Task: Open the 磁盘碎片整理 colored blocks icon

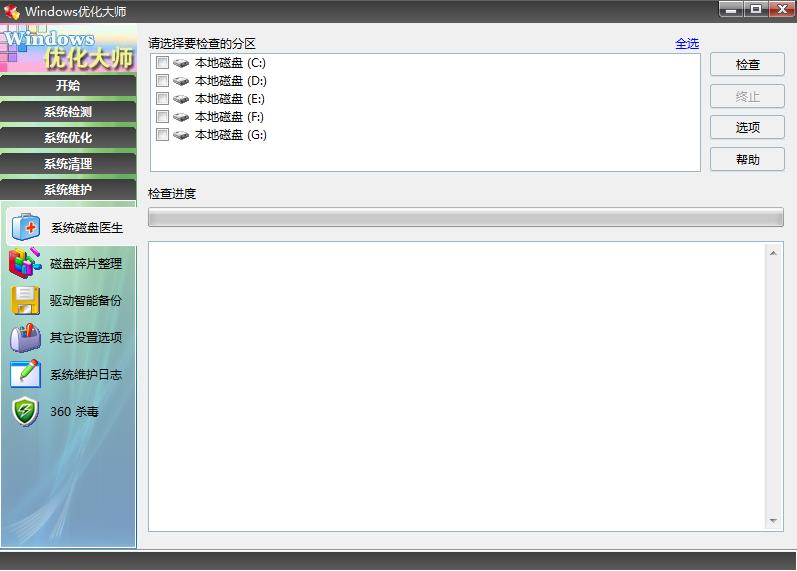Action: click(x=24, y=263)
